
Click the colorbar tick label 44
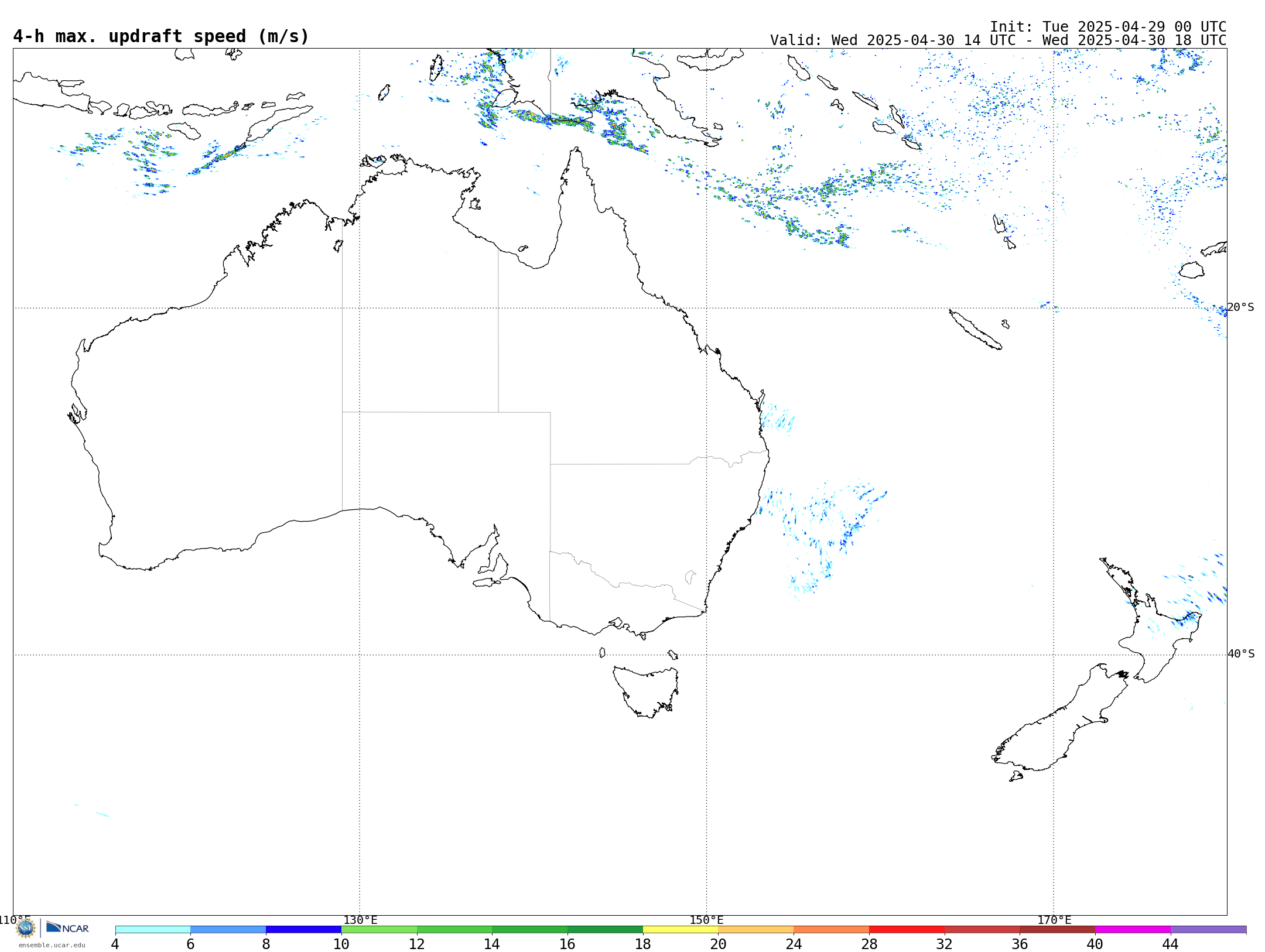point(1171,944)
